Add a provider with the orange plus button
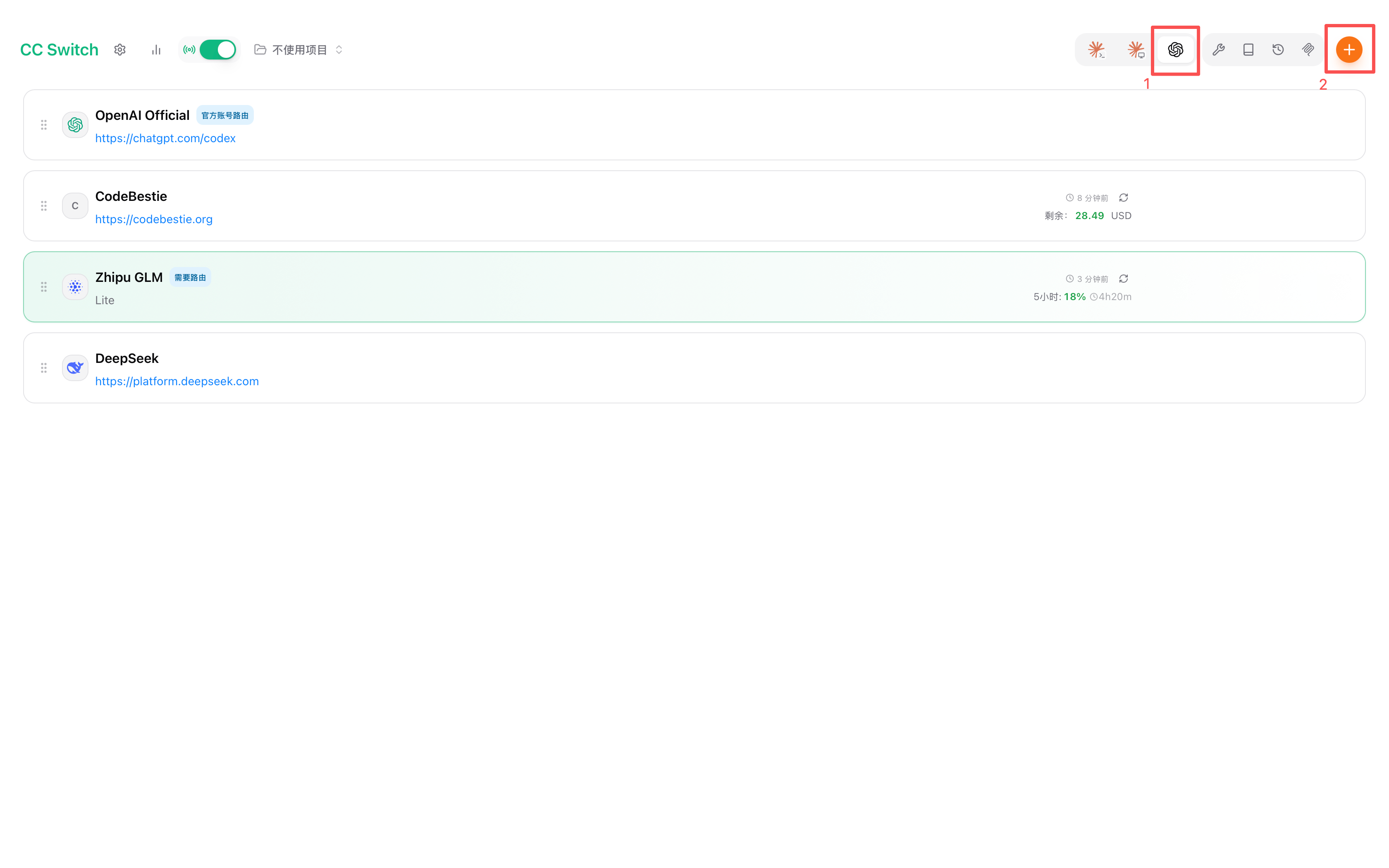This screenshot has width=1389, height=868. tap(1349, 50)
